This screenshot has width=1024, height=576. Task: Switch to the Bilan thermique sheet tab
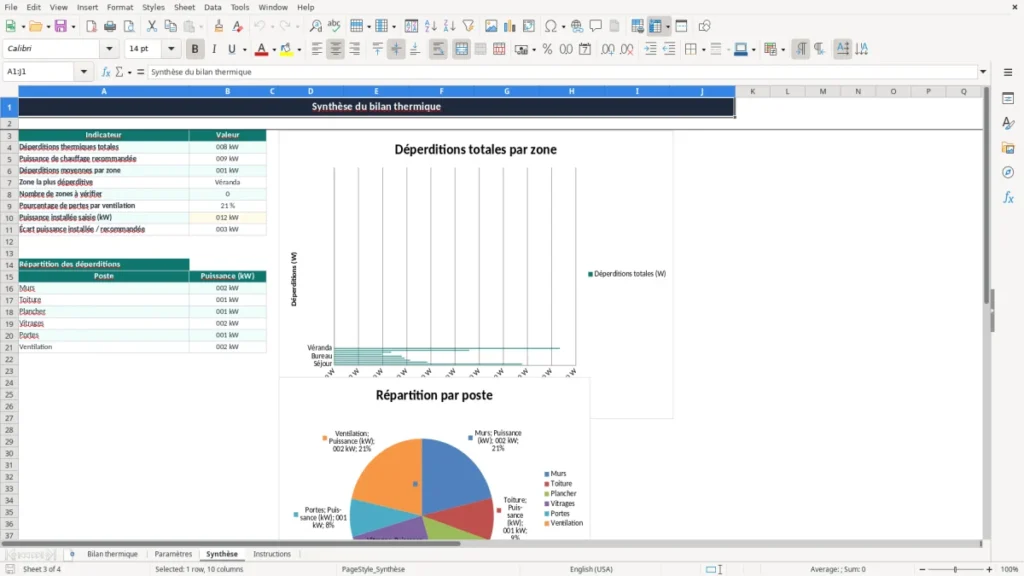coord(112,554)
